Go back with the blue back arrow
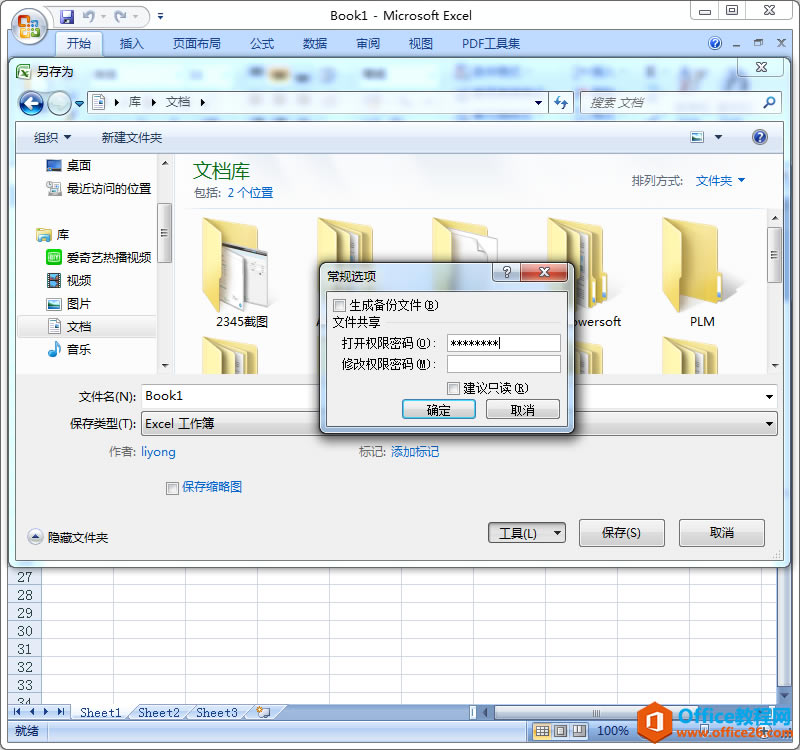Screen dimensions: 800x750 click(31, 104)
